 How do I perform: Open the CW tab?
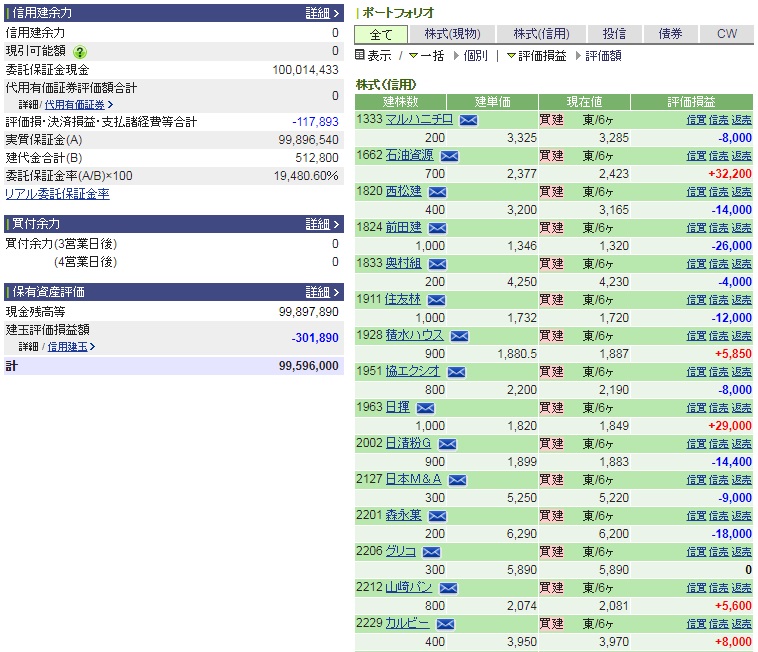pyautogui.click(x=727, y=34)
